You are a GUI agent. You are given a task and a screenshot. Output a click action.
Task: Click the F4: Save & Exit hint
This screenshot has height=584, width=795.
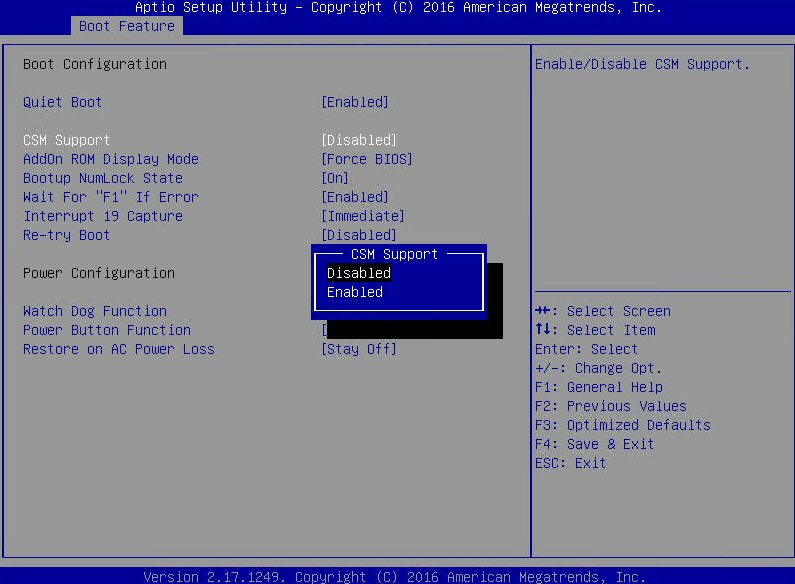(x=595, y=444)
